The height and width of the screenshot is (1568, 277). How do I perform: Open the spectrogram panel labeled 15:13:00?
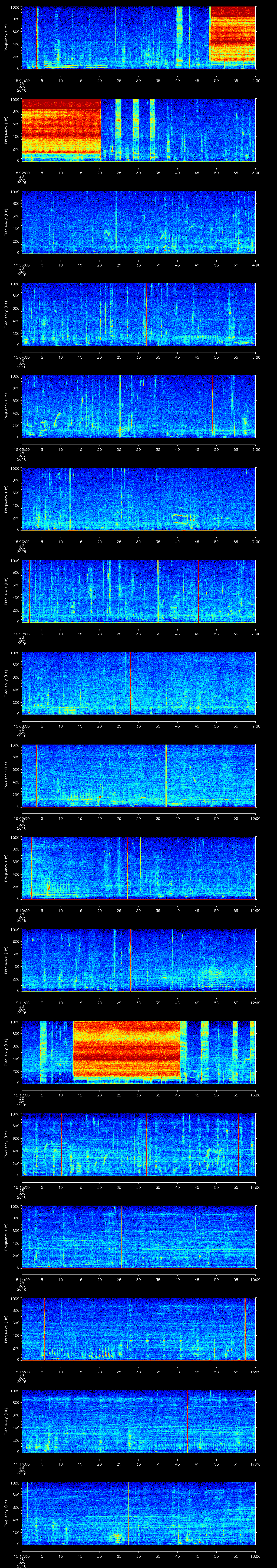(x=139, y=1144)
